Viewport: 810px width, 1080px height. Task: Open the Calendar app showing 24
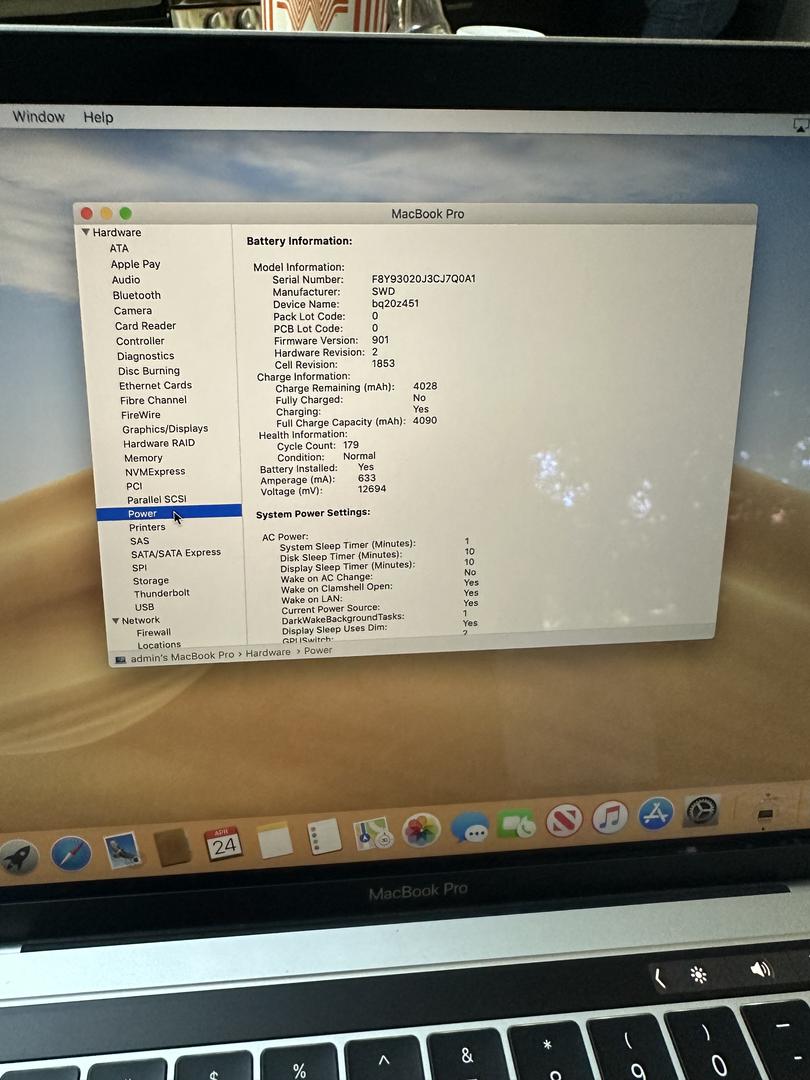coord(222,844)
